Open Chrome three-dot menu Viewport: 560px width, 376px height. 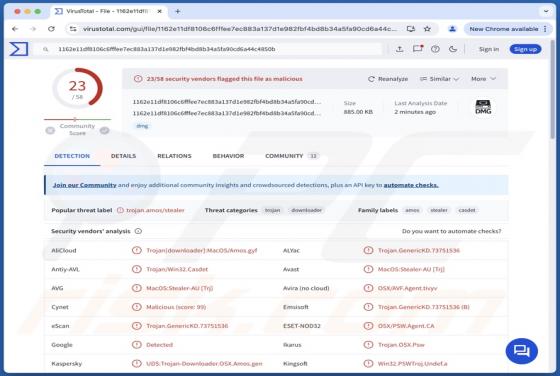[x=545, y=29]
